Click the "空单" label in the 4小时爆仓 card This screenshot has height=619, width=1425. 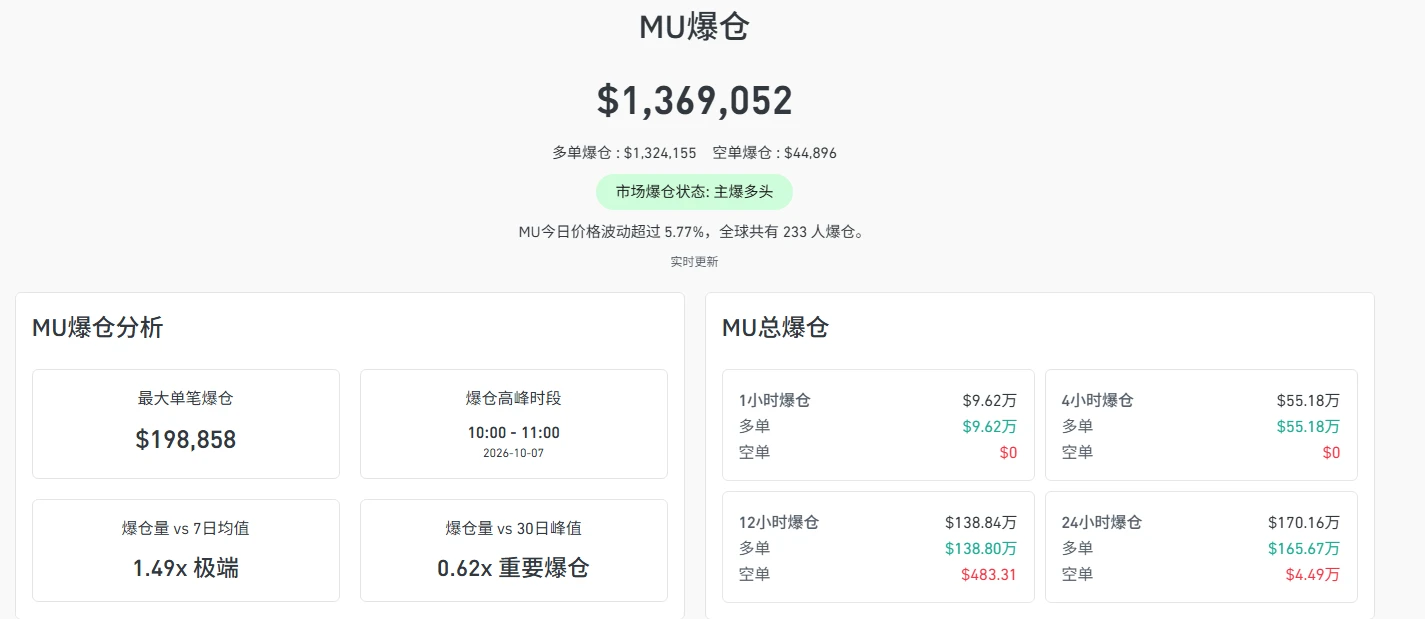pos(1077,453)
